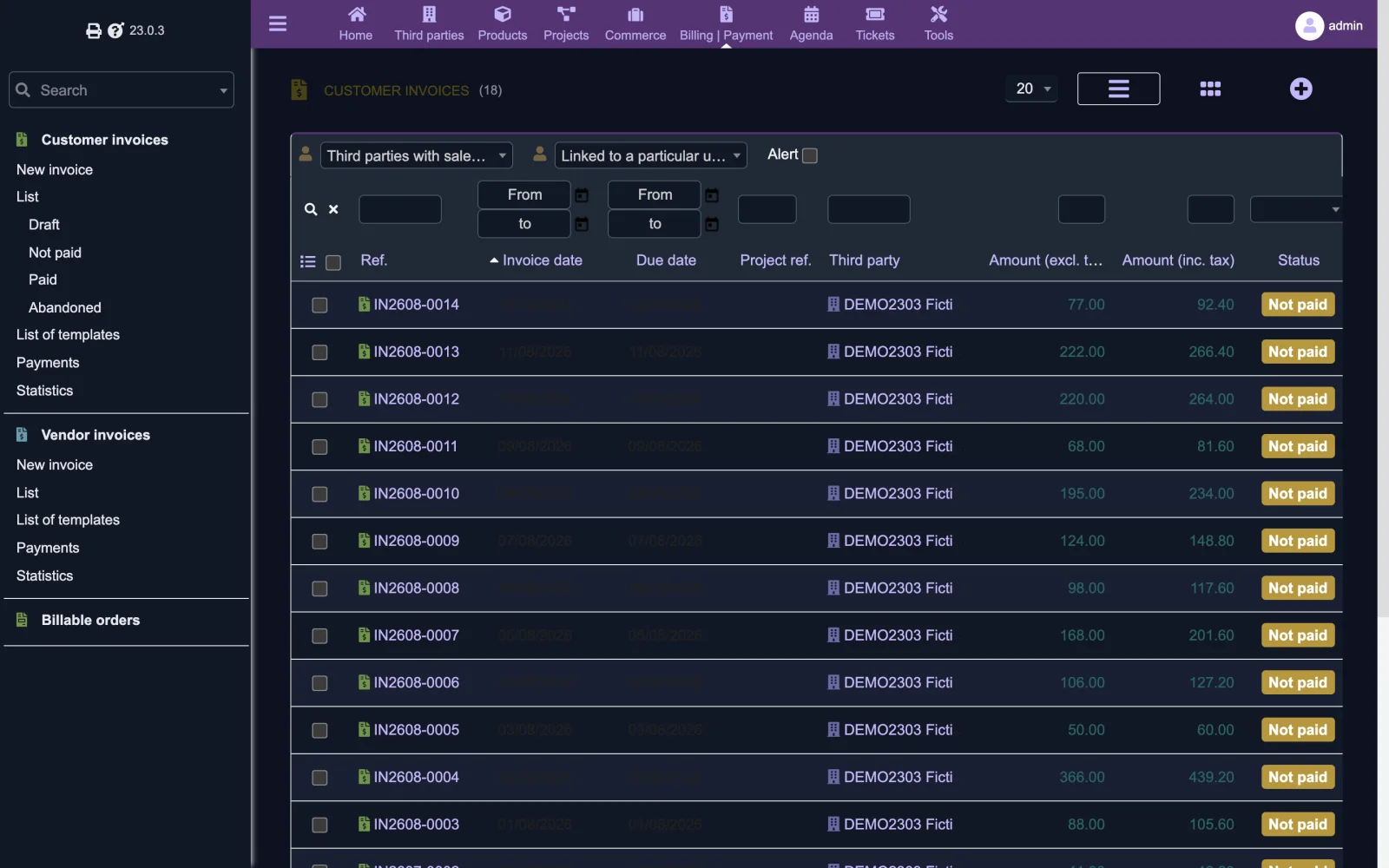1389x868 pixels.
Task: Check the row for IN2608-0014
Action: tap(319, 306)
